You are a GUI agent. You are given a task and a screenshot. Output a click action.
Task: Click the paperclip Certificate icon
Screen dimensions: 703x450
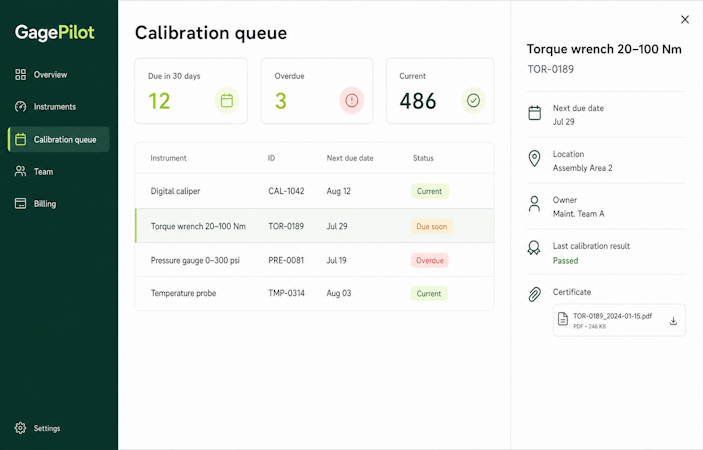[534, 294]
